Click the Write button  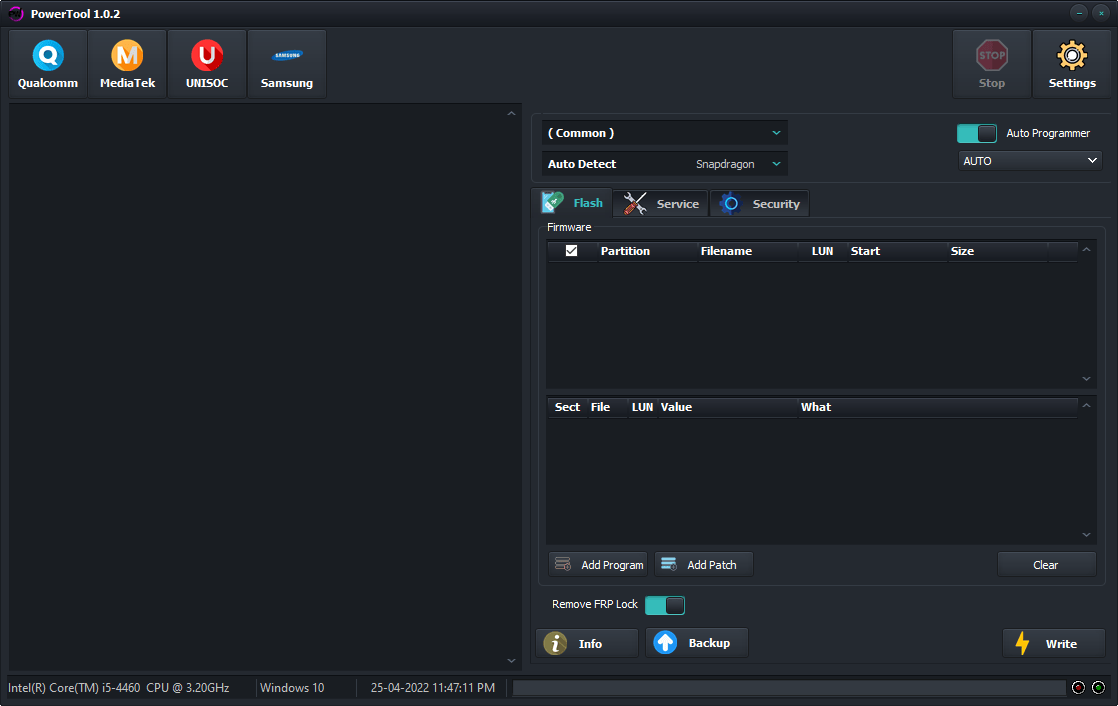coord(1054,643)
